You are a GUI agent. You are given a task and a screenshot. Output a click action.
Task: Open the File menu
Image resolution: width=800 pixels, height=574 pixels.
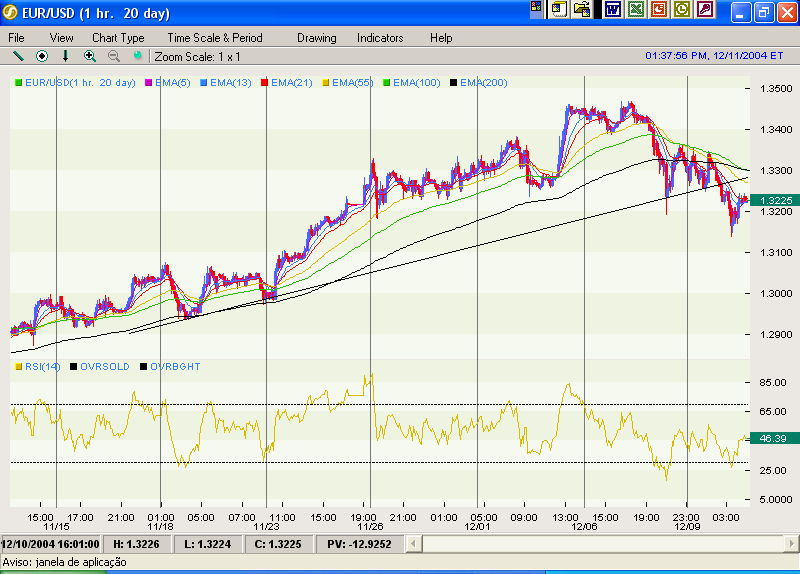coord(17,38)
